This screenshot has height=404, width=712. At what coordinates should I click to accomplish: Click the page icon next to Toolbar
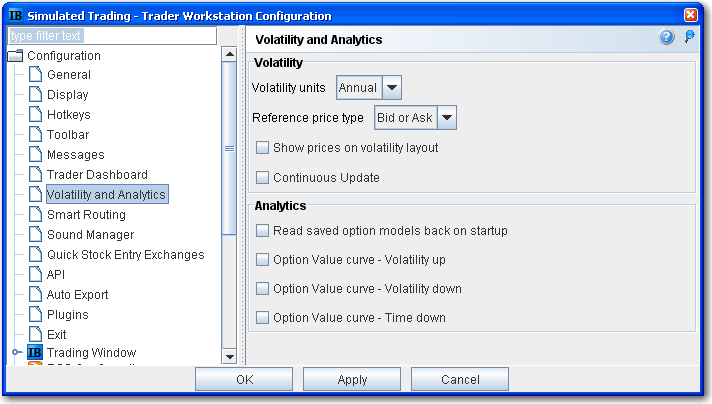[35, 134]
